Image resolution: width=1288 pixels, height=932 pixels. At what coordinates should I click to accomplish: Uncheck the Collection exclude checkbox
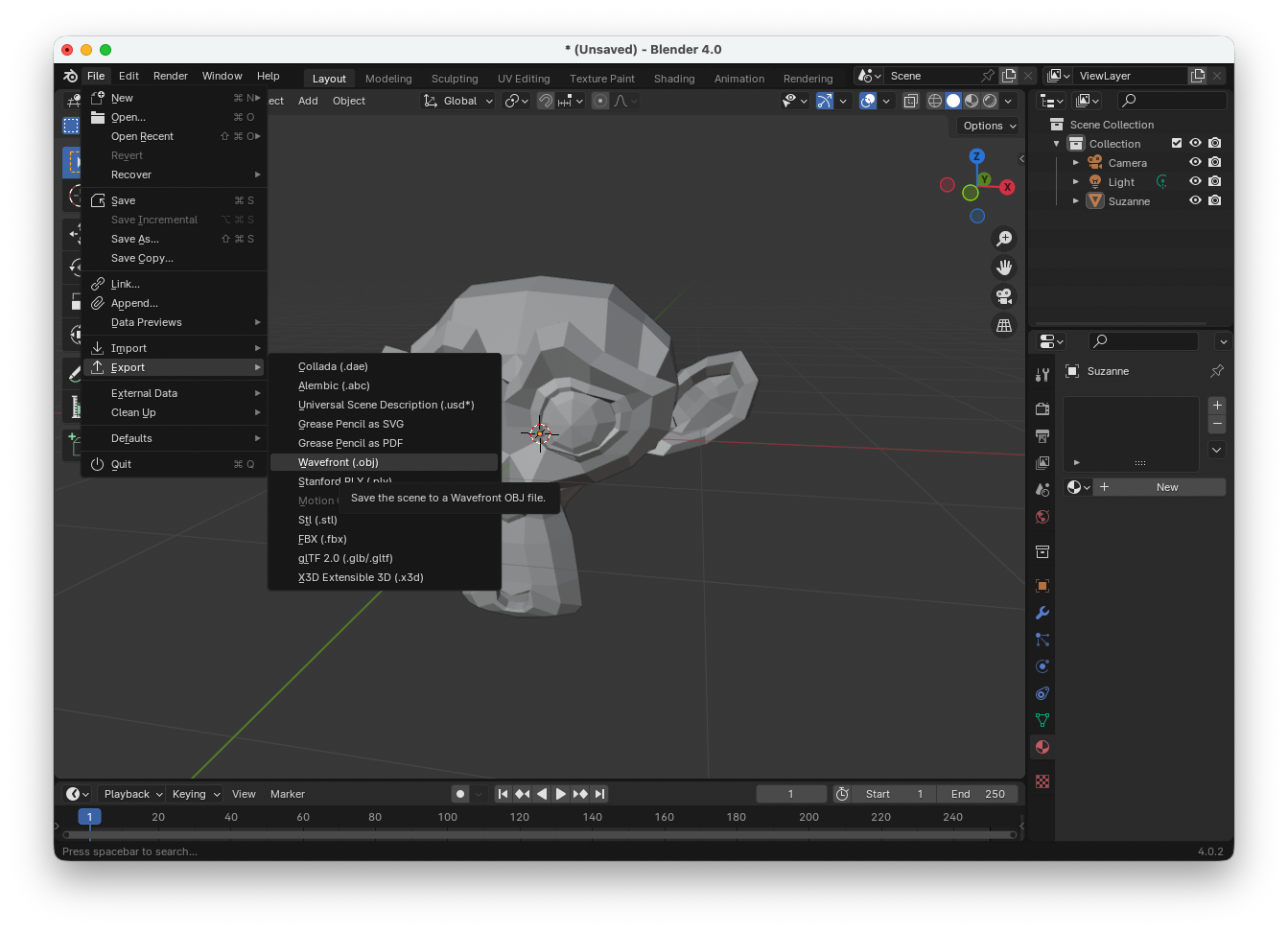tap(1177, 144)
